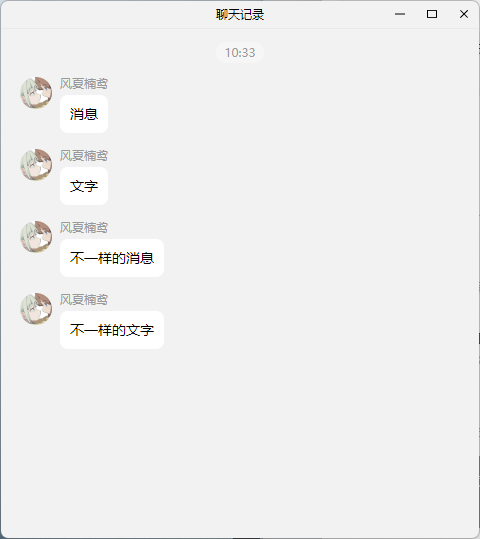Click the 10:33 timestamp label
This screenshot has width=480, height=539.
point(240,53)
